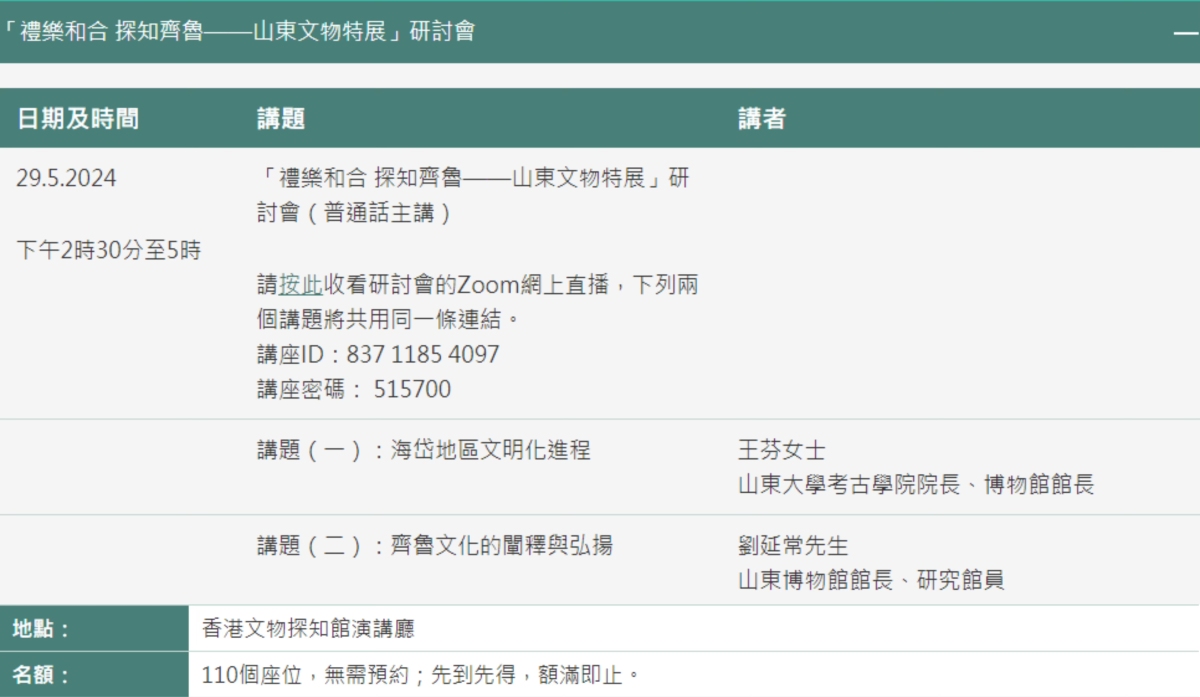Image resolution: width=1200 pixels, height=697 pixels.
Task: Click 山東博物館館長、研究館員 speaker title
Action: 870,580
